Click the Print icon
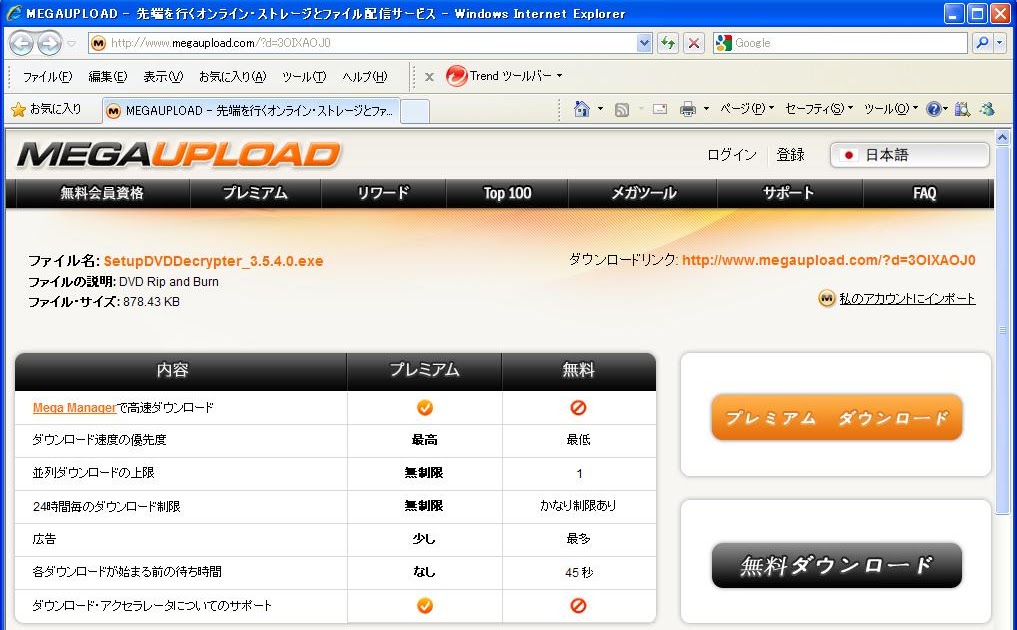 pos(688,109)
